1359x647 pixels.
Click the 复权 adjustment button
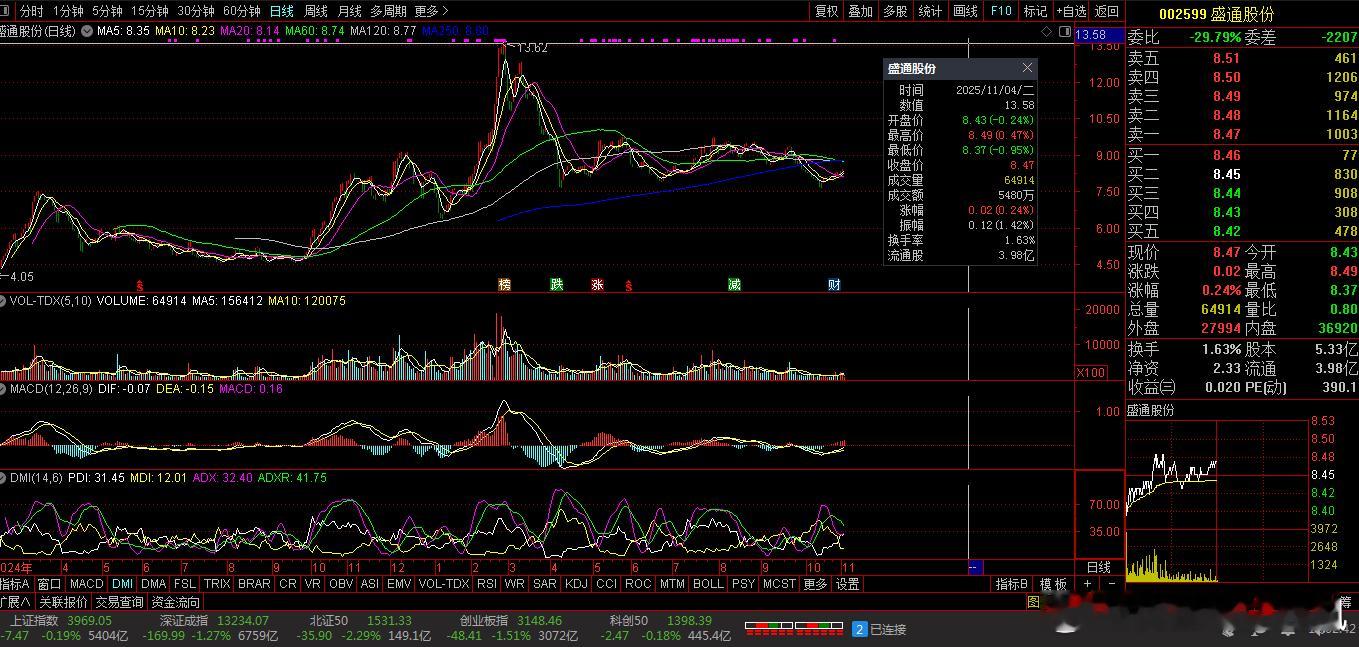pyautogui.click(x=826, y=11)
